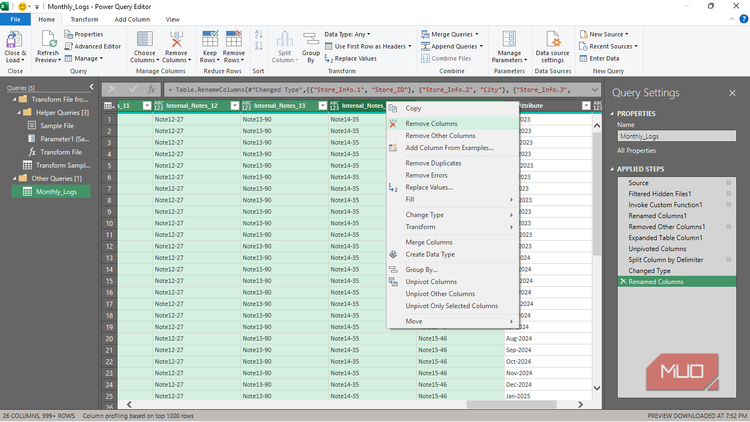Click the New Source icon
The height and width of the screenshot is (422, 750).
584,34
